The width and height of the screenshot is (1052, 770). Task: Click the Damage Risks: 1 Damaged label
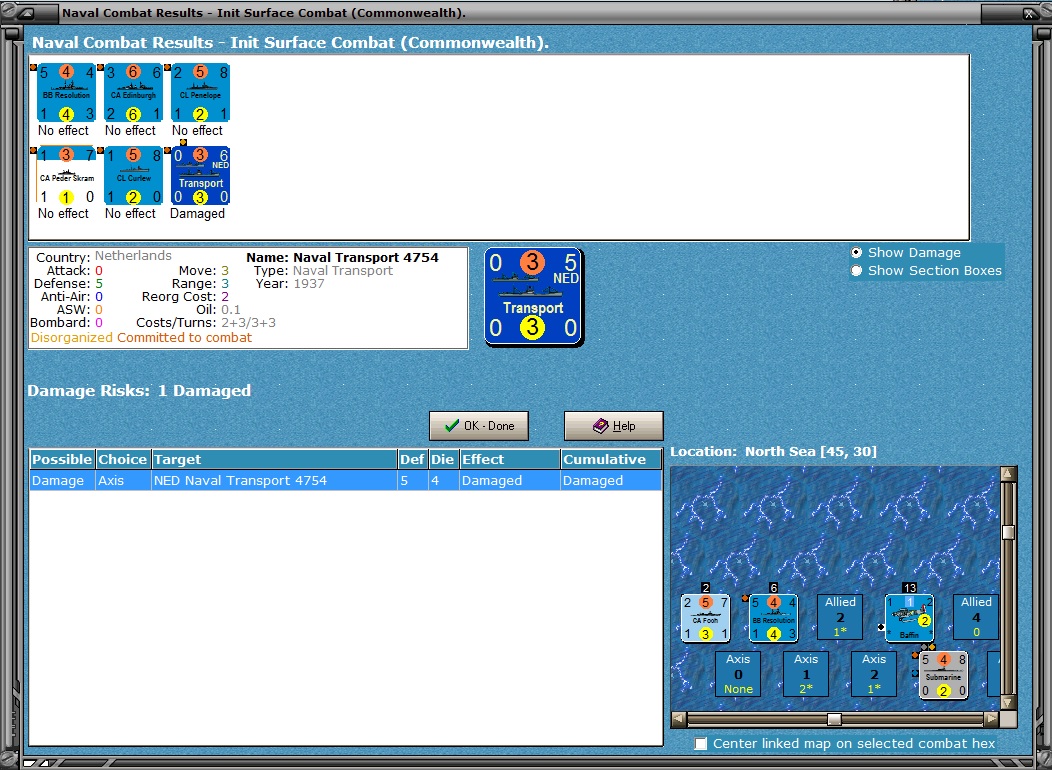[139, 391]
